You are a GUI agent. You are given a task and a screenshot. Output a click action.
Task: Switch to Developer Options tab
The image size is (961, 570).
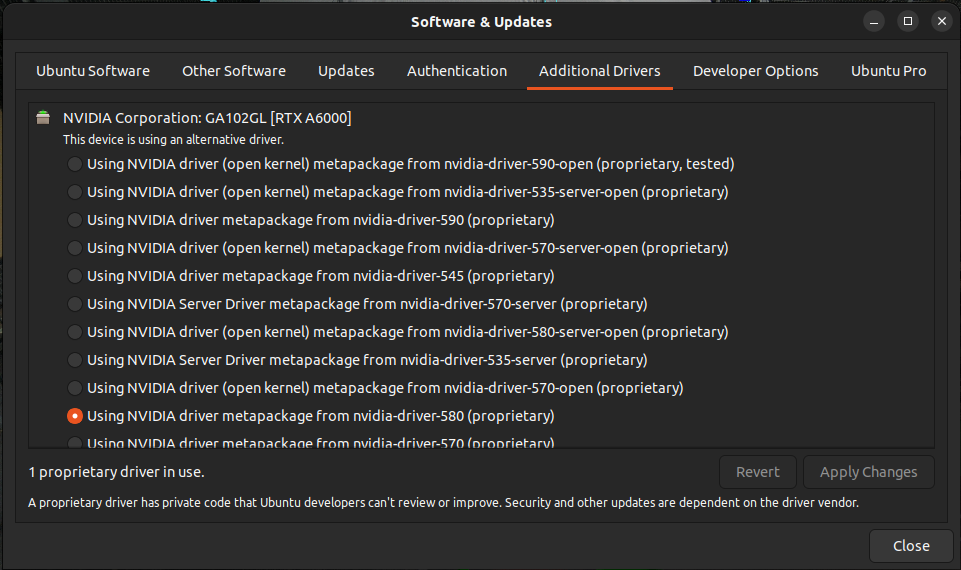point(755,71)
